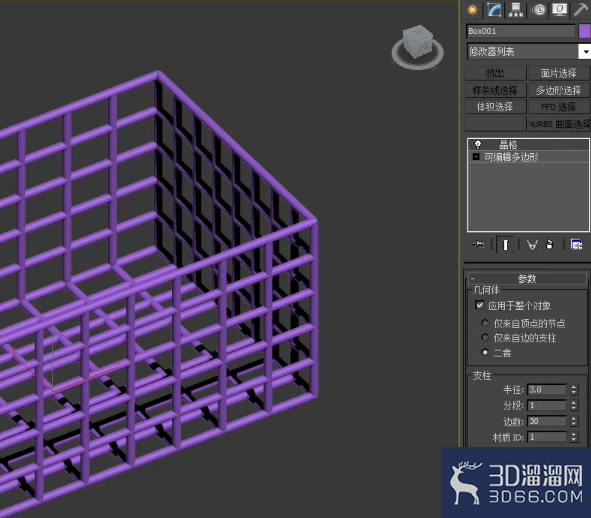Click the 体积选择 modifier button
This screenshot has height=518, width=591.
[x=495, y=107]
